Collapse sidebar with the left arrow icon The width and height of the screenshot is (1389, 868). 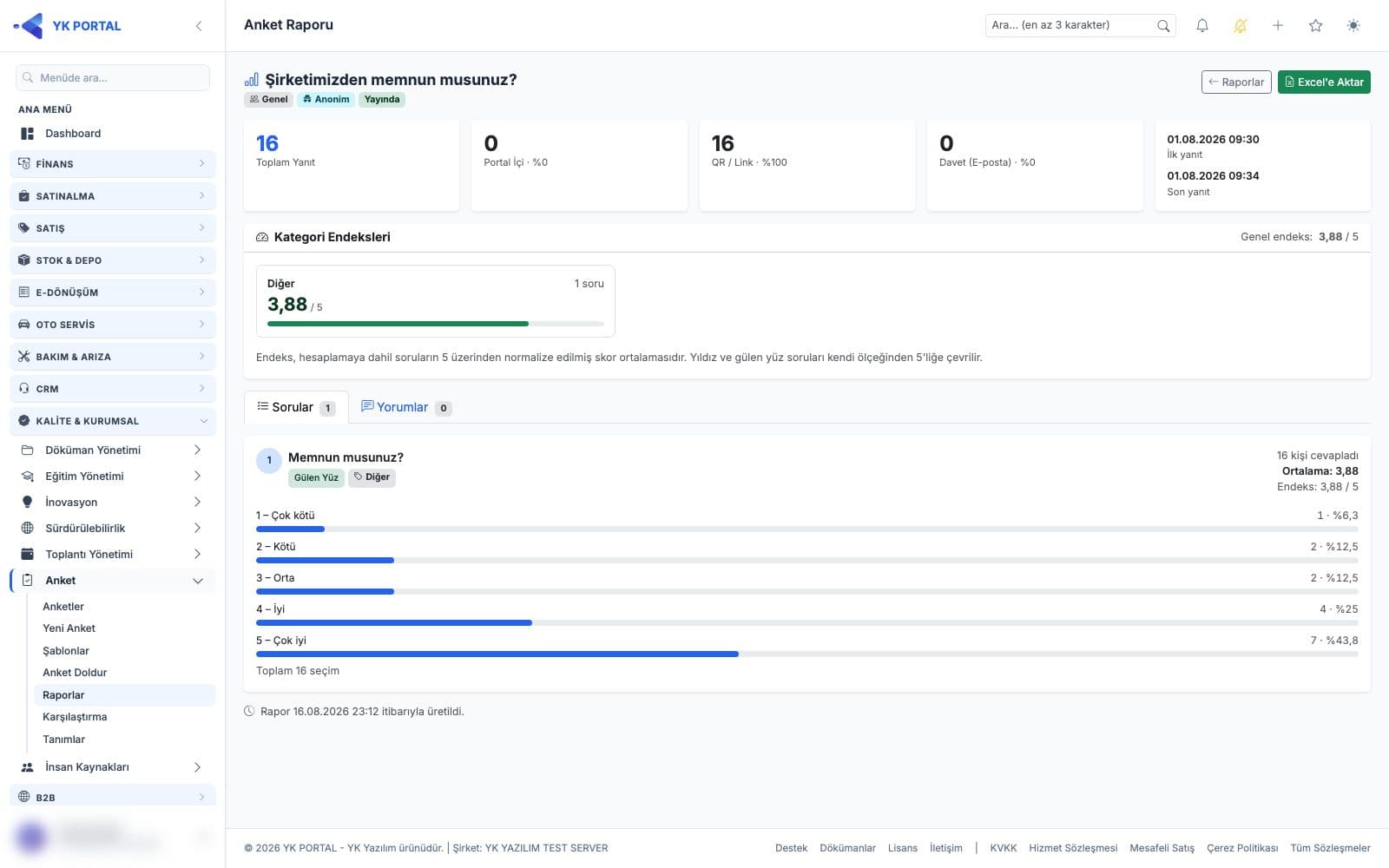[199, 26]
